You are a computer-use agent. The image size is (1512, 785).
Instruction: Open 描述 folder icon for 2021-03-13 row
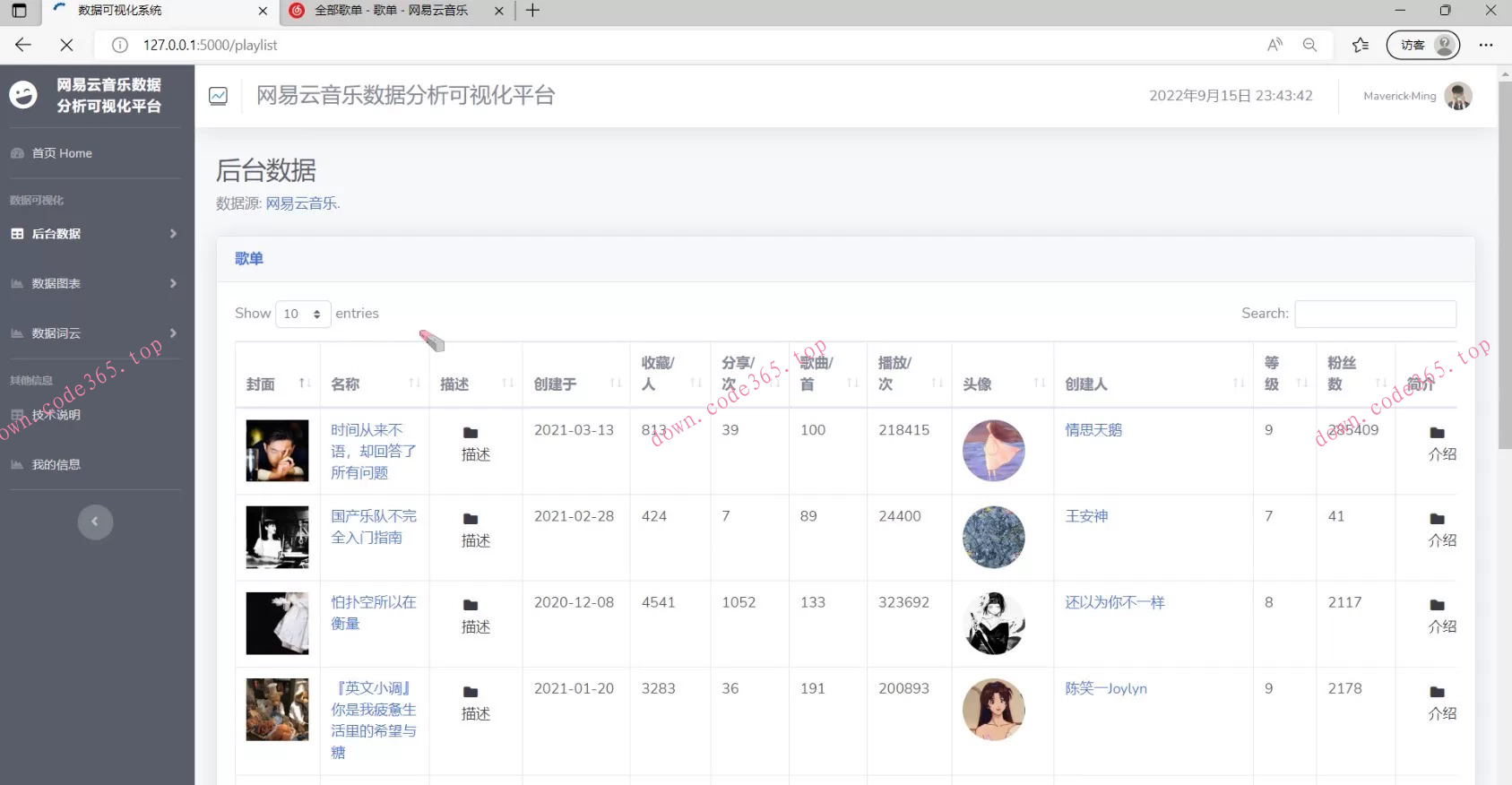click(471, 433)
